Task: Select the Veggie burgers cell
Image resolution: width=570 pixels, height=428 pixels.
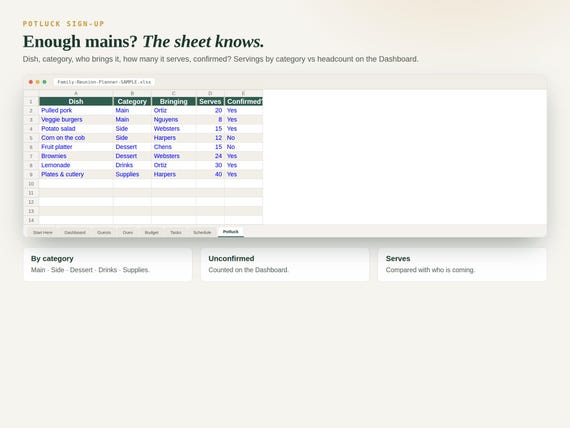Action: (x=76, y=120)
